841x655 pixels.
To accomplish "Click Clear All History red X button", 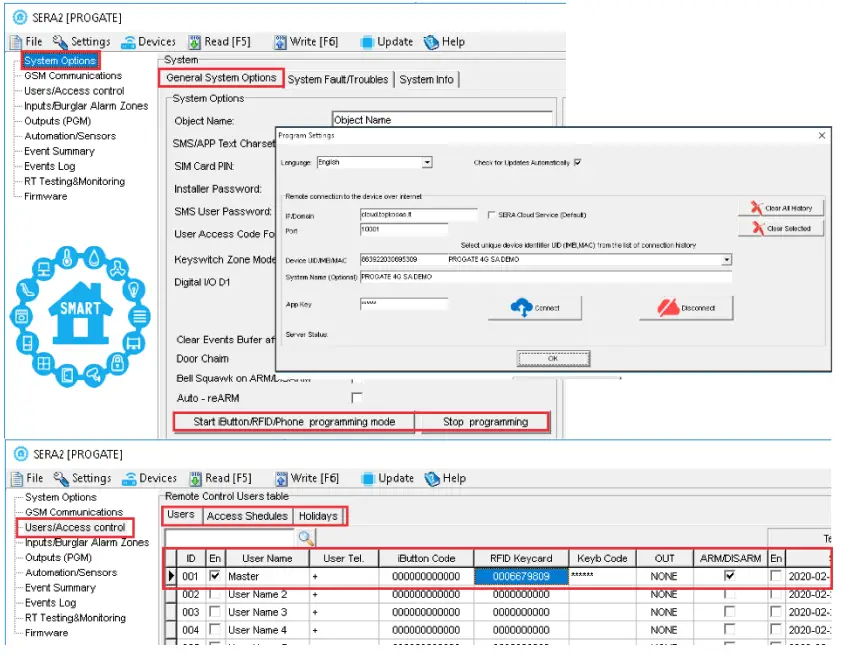I will pos(781,208).
